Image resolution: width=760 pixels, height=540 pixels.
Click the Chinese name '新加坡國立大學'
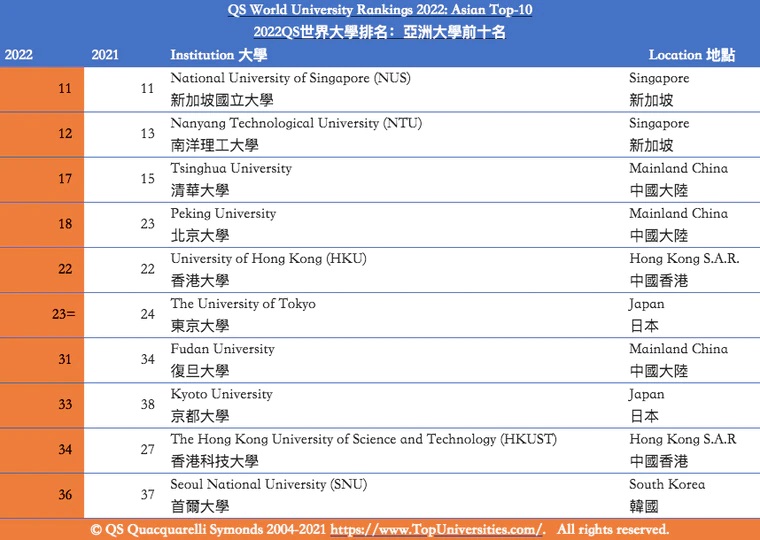point(222,100)
